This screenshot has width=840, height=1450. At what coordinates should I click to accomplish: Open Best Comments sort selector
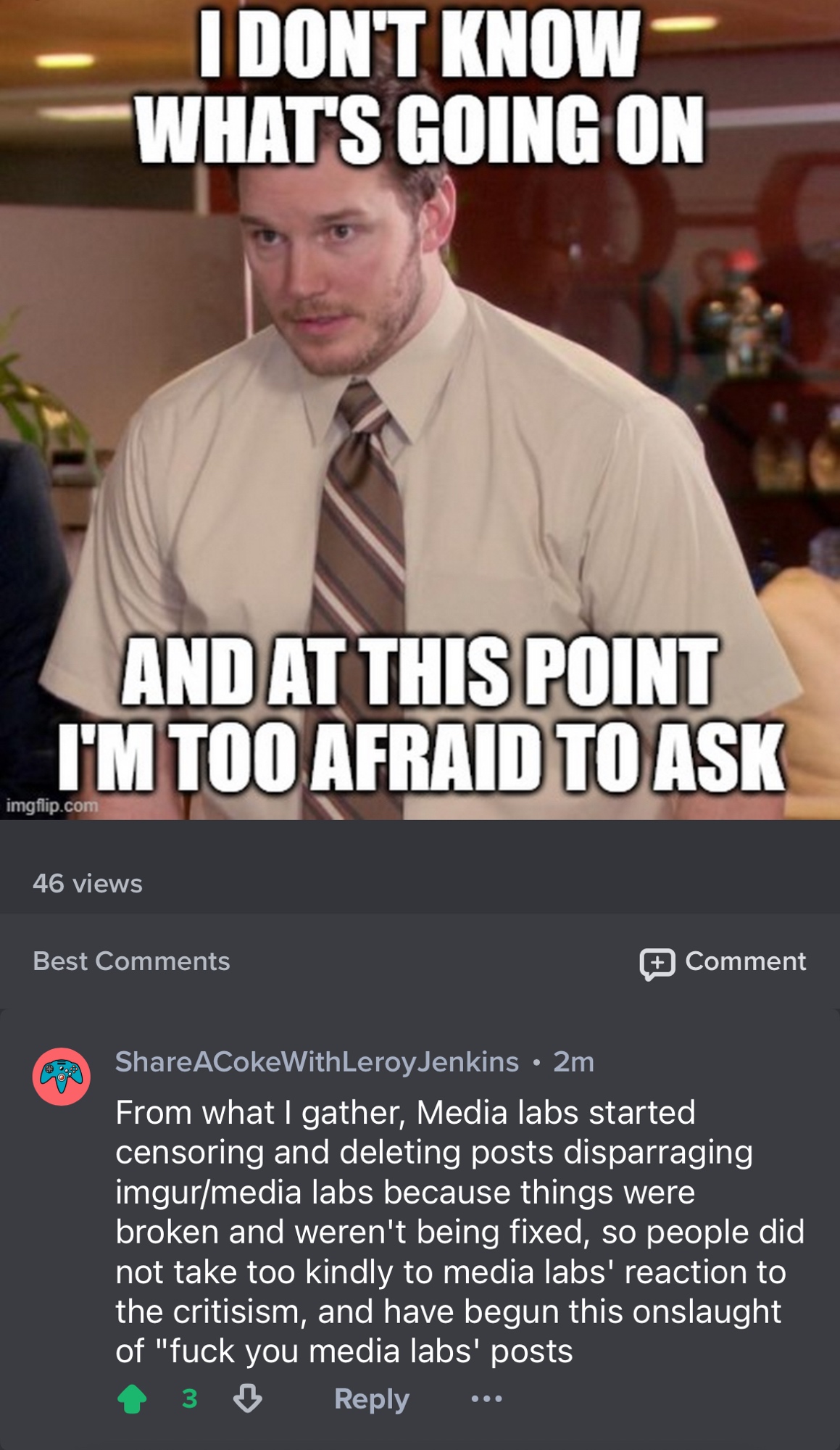pos(131,961)
